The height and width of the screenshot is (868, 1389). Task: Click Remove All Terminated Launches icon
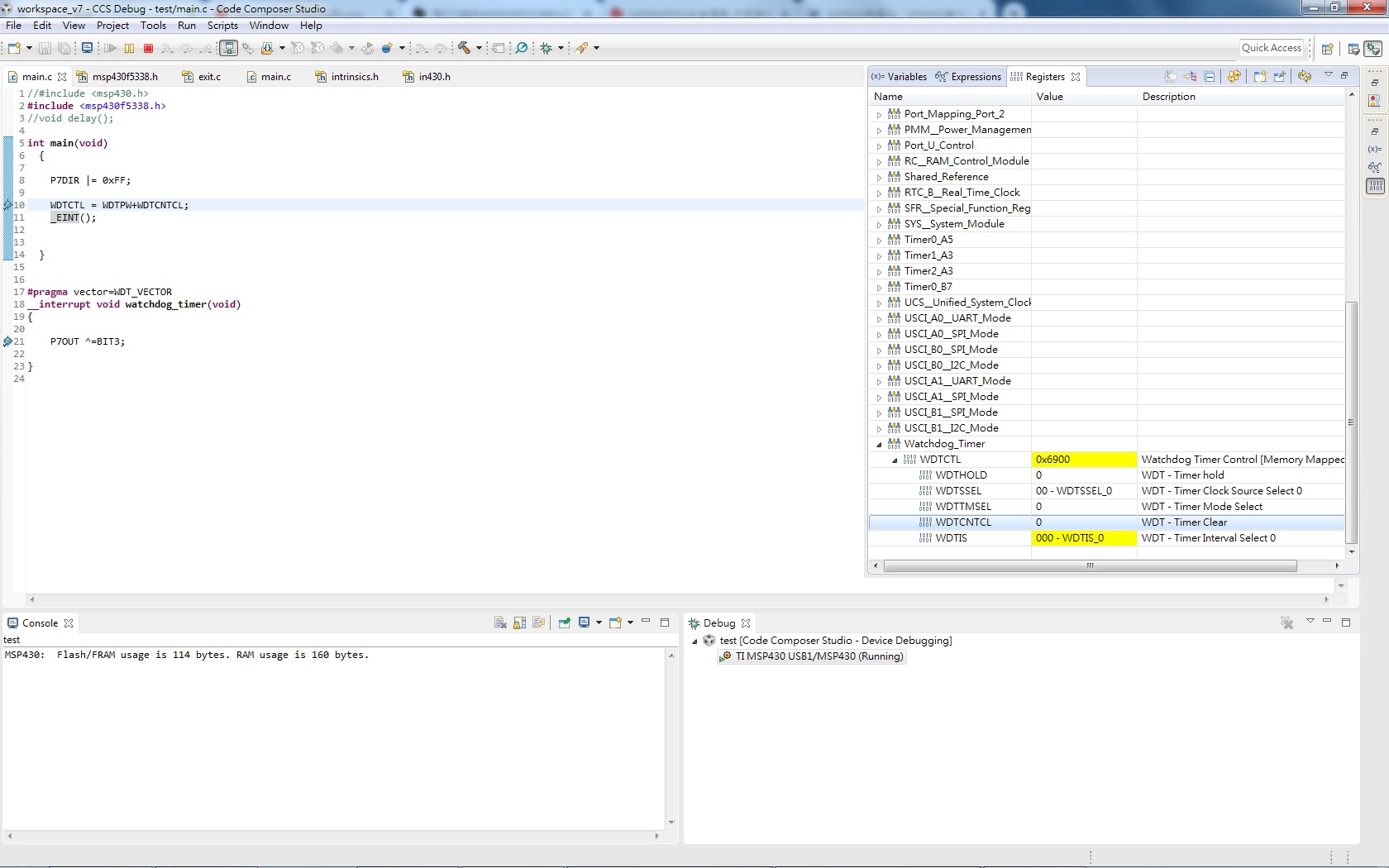click(x=1287, y=622)
